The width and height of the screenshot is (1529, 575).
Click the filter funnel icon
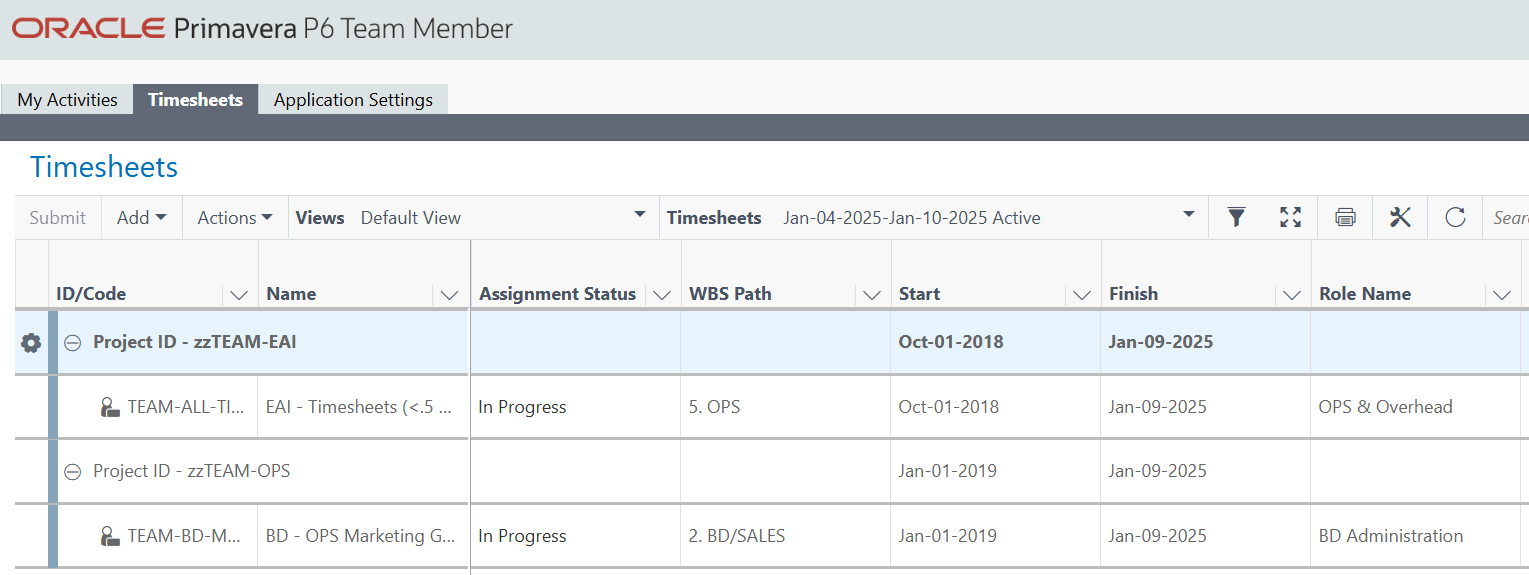[1237, 217]
